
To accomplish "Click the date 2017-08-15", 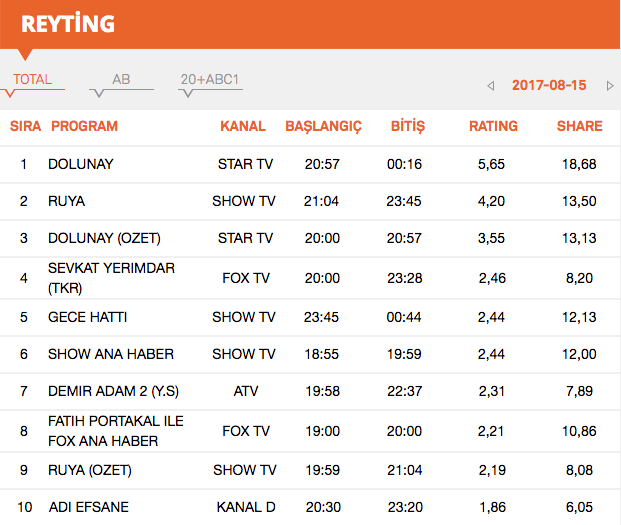I will coord(549,86).
